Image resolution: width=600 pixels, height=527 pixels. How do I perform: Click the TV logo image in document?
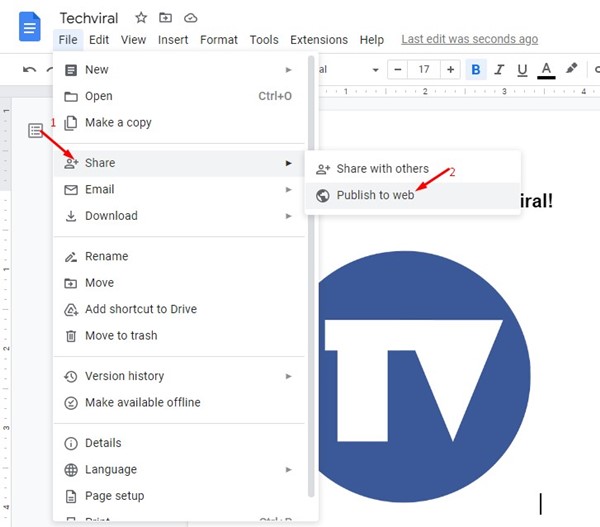point(424,377)
